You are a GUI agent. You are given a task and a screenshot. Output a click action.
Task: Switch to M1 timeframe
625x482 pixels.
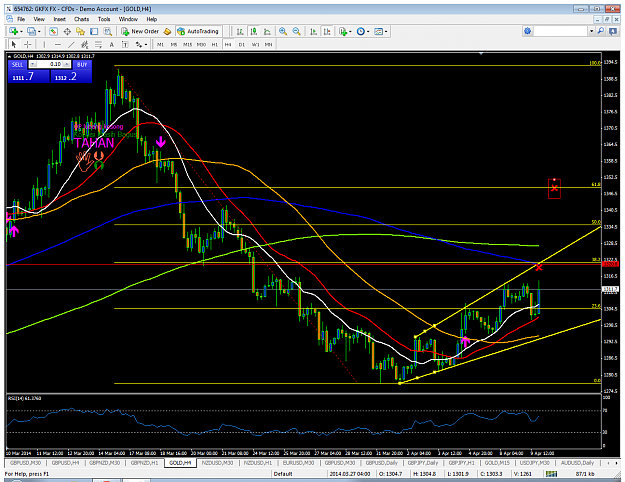[160, 45]
